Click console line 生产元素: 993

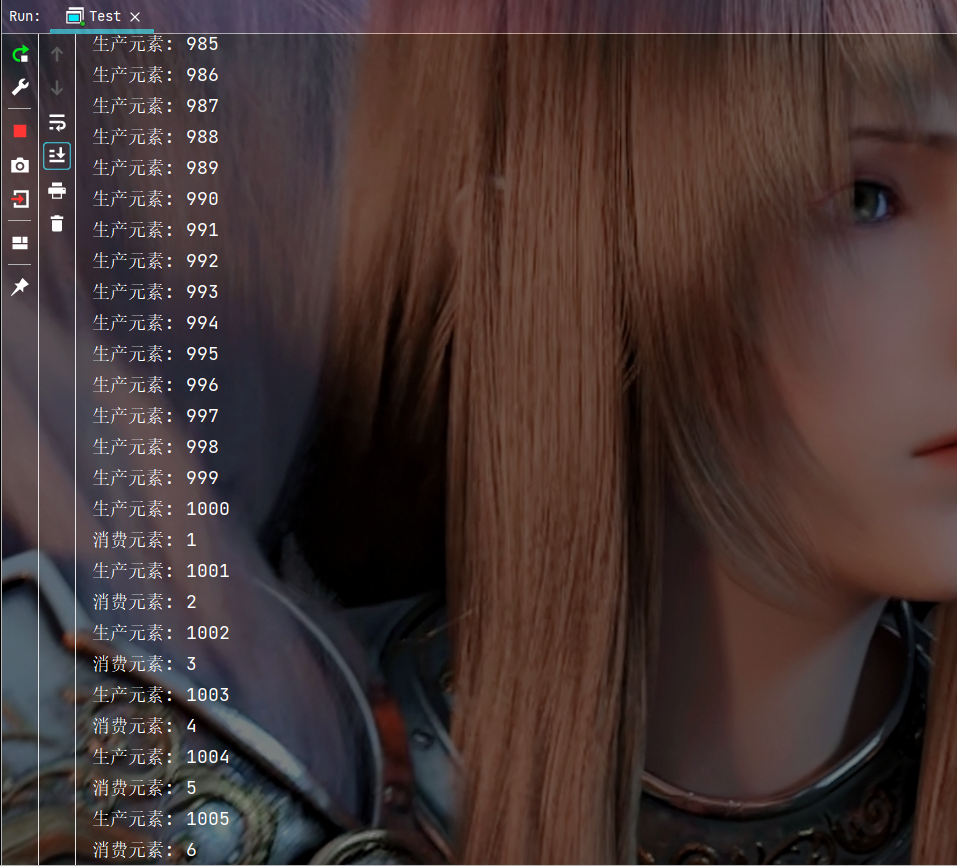point(156,292)
